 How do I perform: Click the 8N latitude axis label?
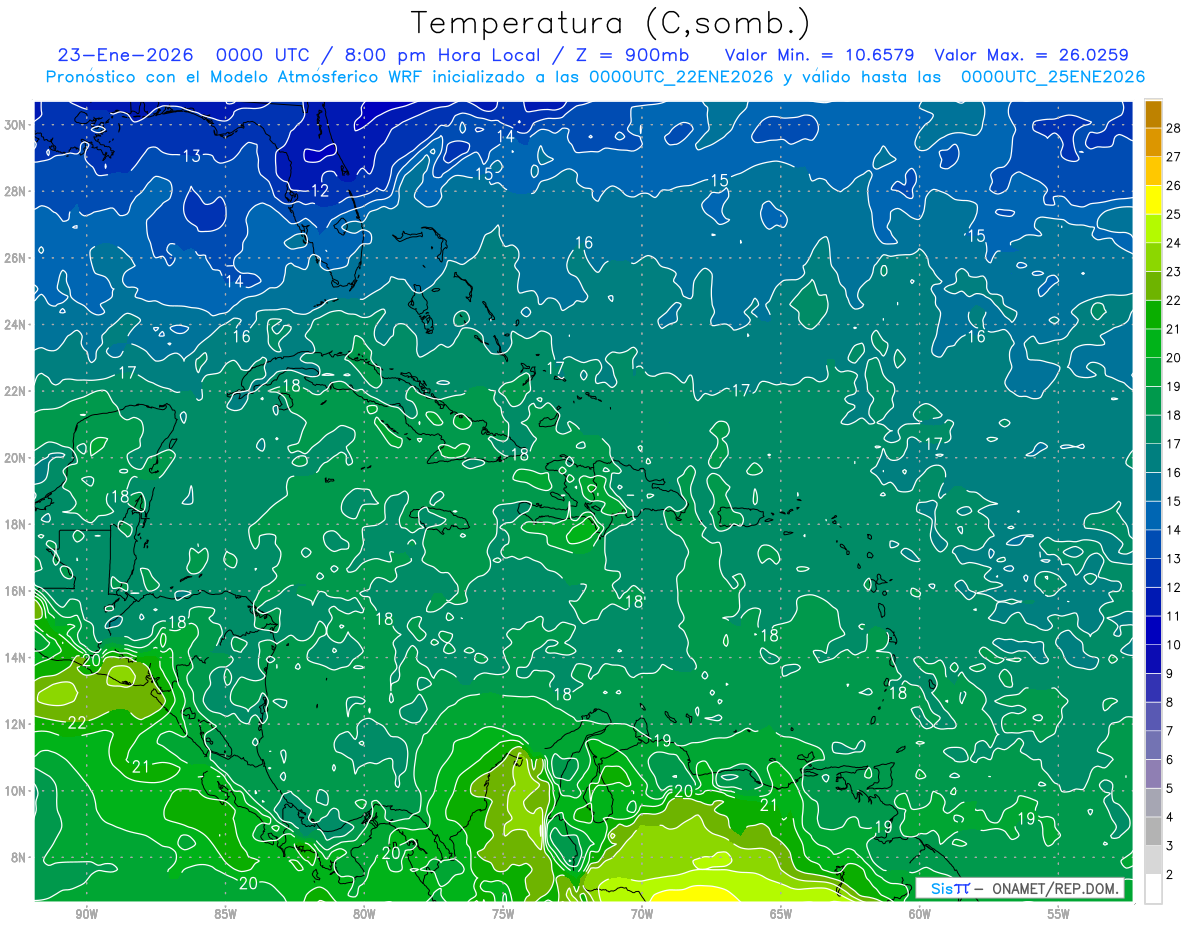(20, 858)
